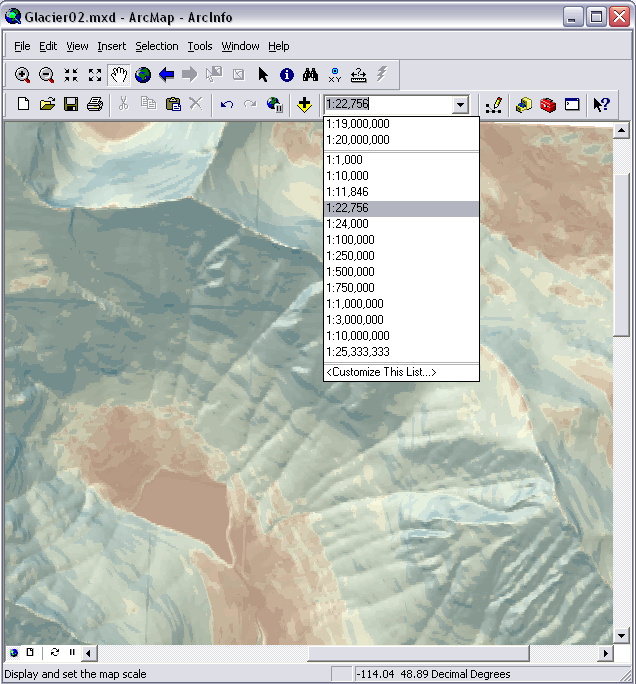Click the vertical scrollbar up arrow
The height and width of the screenshot is (684, 636).
click(x=621, y=130)
